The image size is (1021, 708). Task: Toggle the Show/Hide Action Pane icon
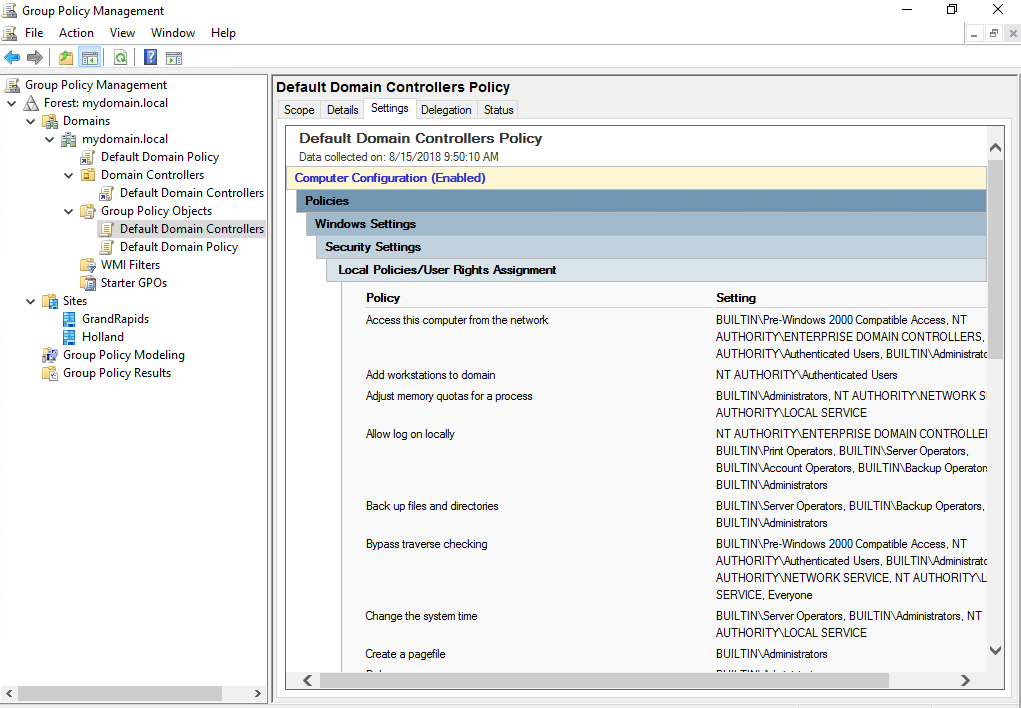click(x=174, y=58)
